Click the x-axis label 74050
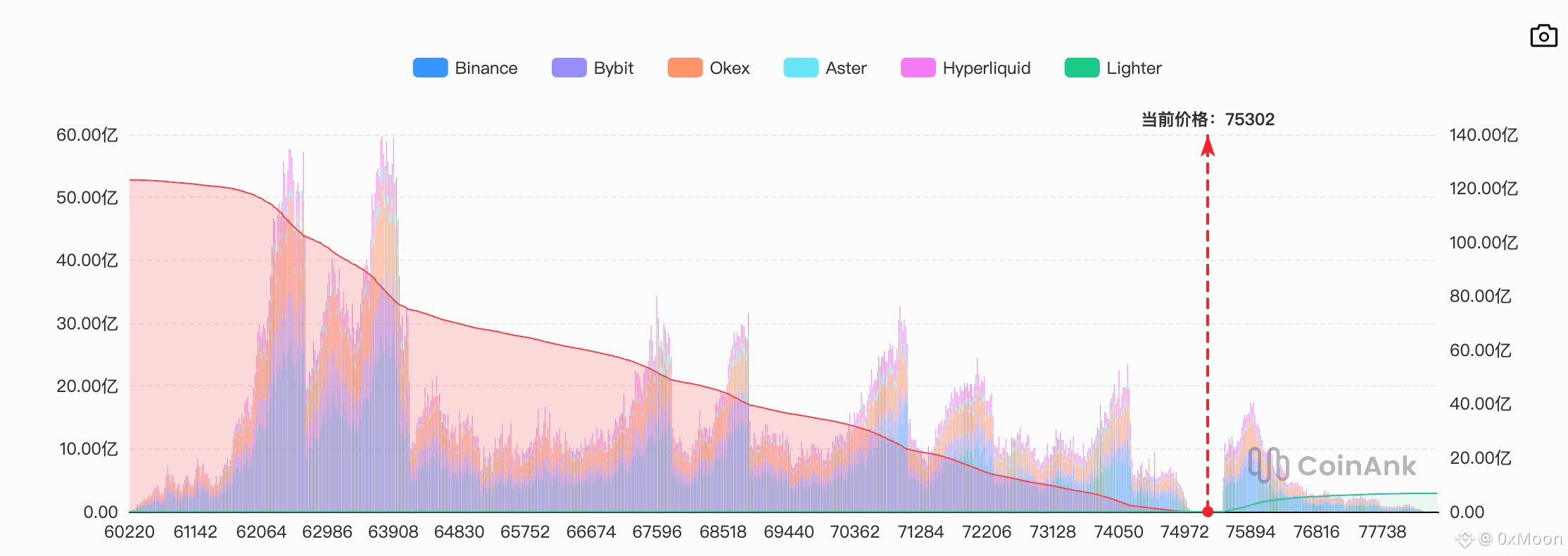Viewport: 1568px width, 556px height. [1119, 532]
